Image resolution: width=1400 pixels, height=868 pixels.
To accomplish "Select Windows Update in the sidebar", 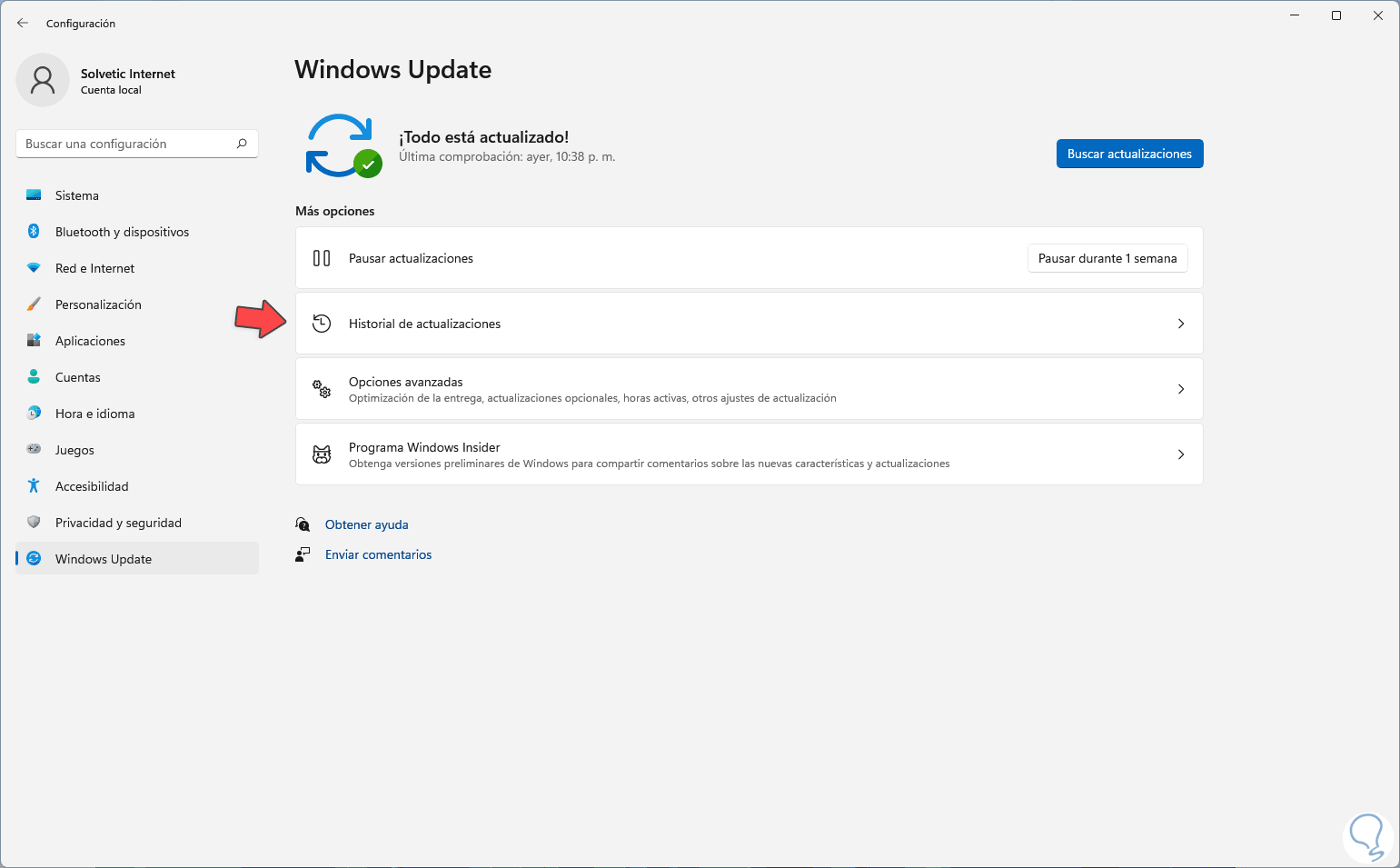I will click(137, 559).
